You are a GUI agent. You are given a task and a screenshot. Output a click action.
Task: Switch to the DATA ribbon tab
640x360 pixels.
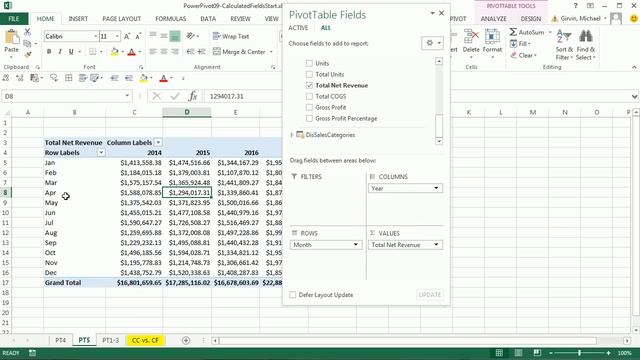pos(208,19)
